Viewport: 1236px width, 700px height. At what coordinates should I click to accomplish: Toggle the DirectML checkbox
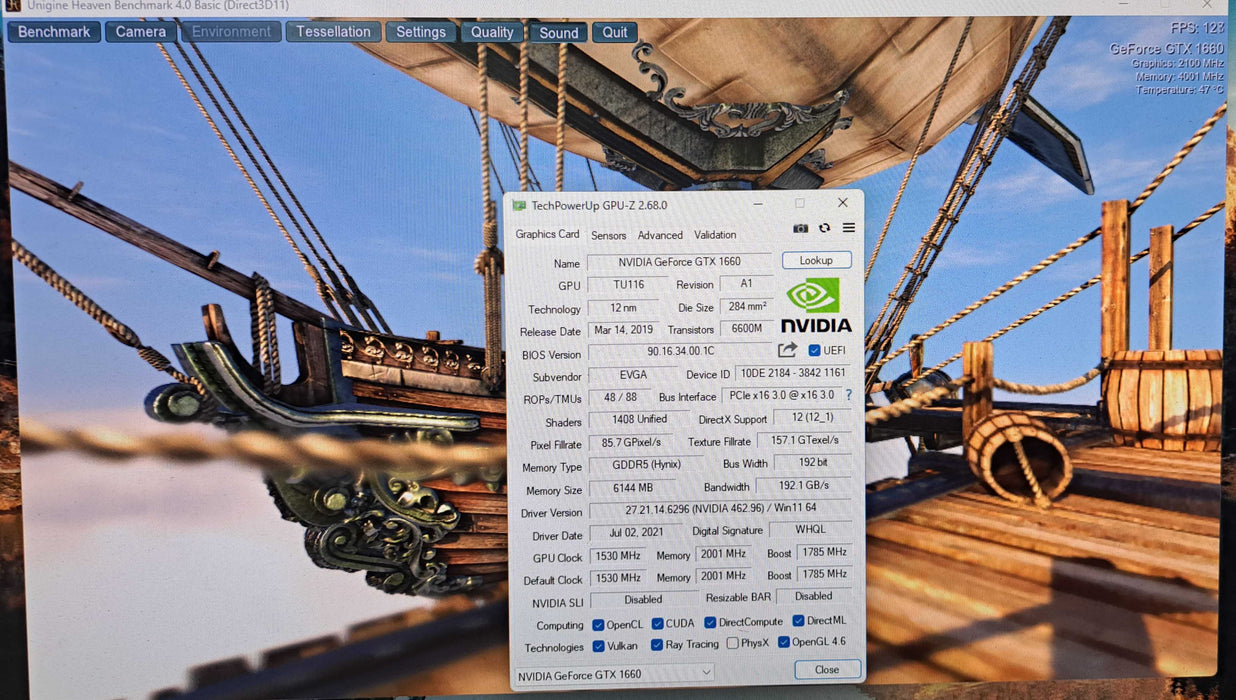coord(798,620)
